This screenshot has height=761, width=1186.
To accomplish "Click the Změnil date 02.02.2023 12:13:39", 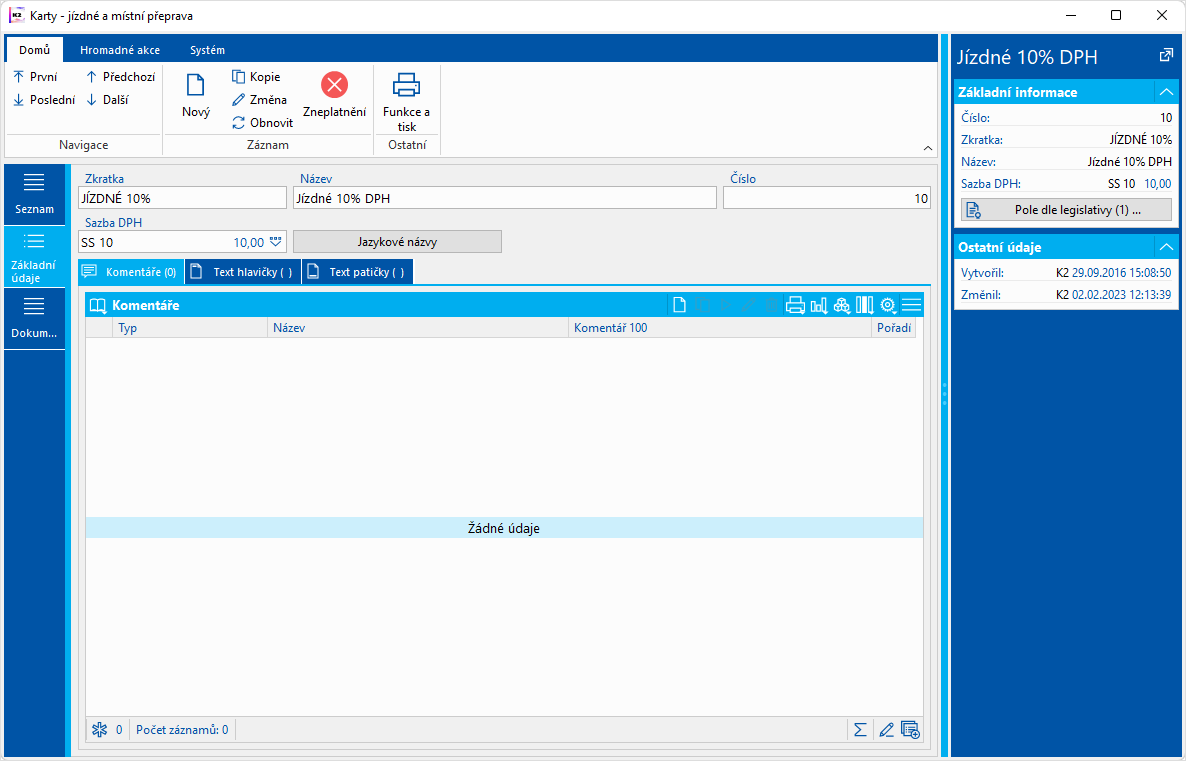I will coord(1121,295).
